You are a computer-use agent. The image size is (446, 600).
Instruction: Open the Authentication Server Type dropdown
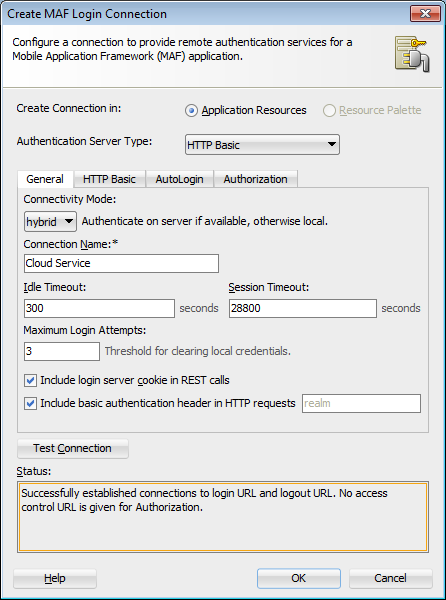point(262,145)
